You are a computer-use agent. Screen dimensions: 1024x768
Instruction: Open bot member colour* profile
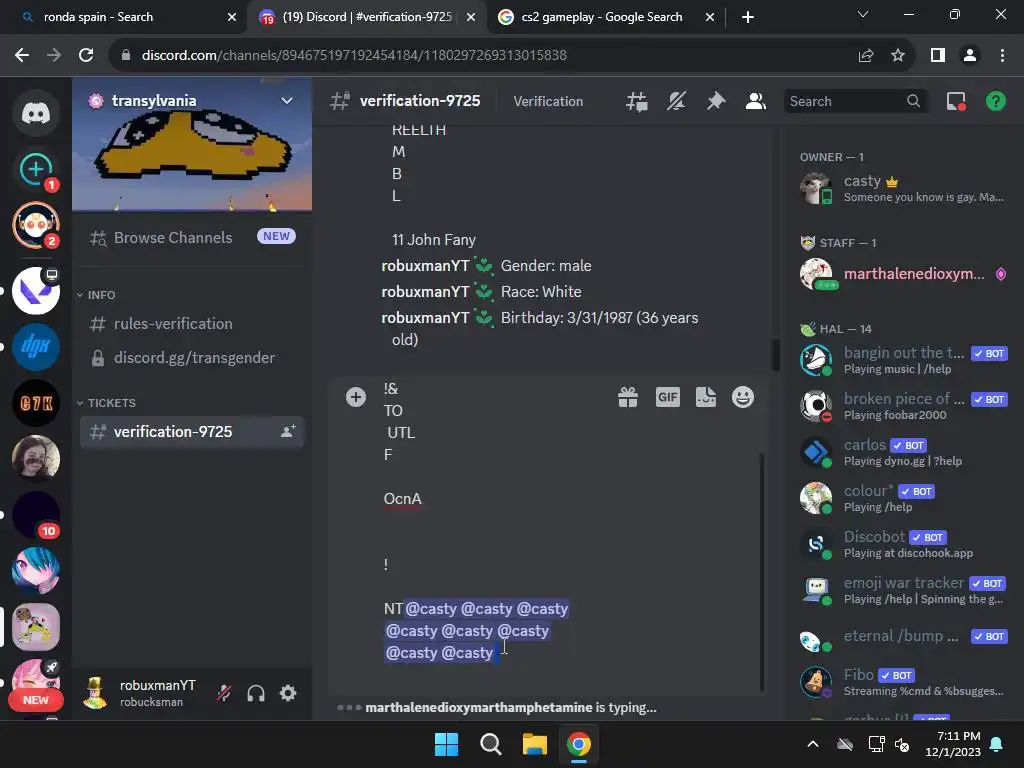coord(903,498)
